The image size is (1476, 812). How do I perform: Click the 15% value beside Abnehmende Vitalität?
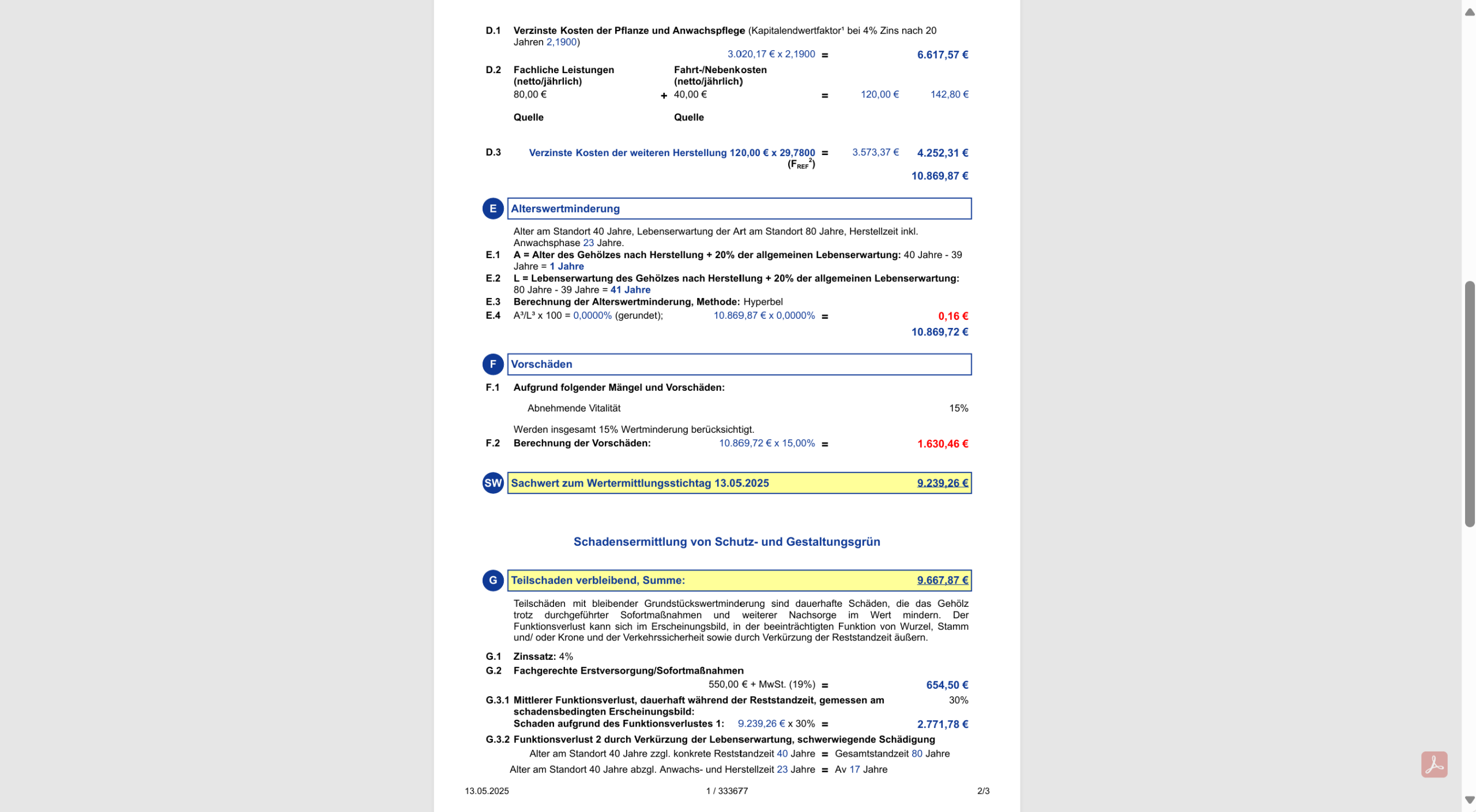pyautogui.click(x=958, y=408)
